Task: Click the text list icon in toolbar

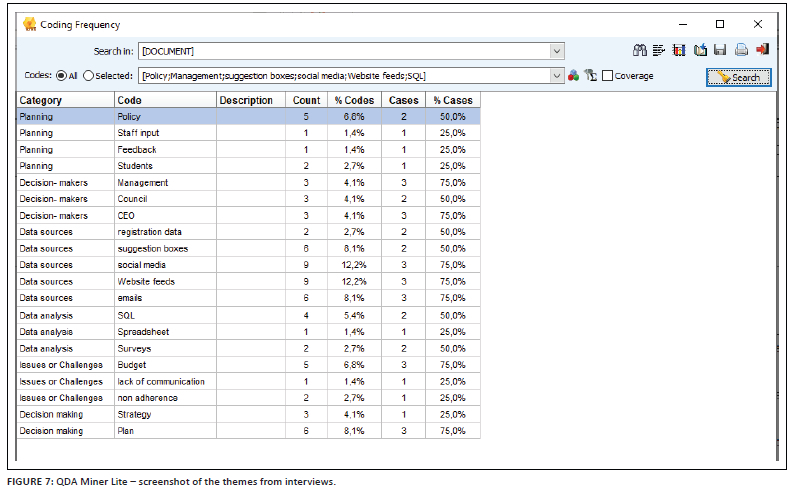Action: tap(660, 50)
